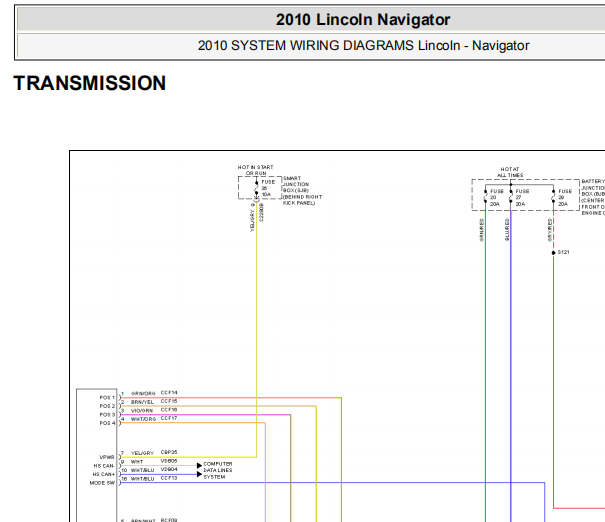
Task: Click the VDB04 circuit code
Action: [x=169, y=470]
